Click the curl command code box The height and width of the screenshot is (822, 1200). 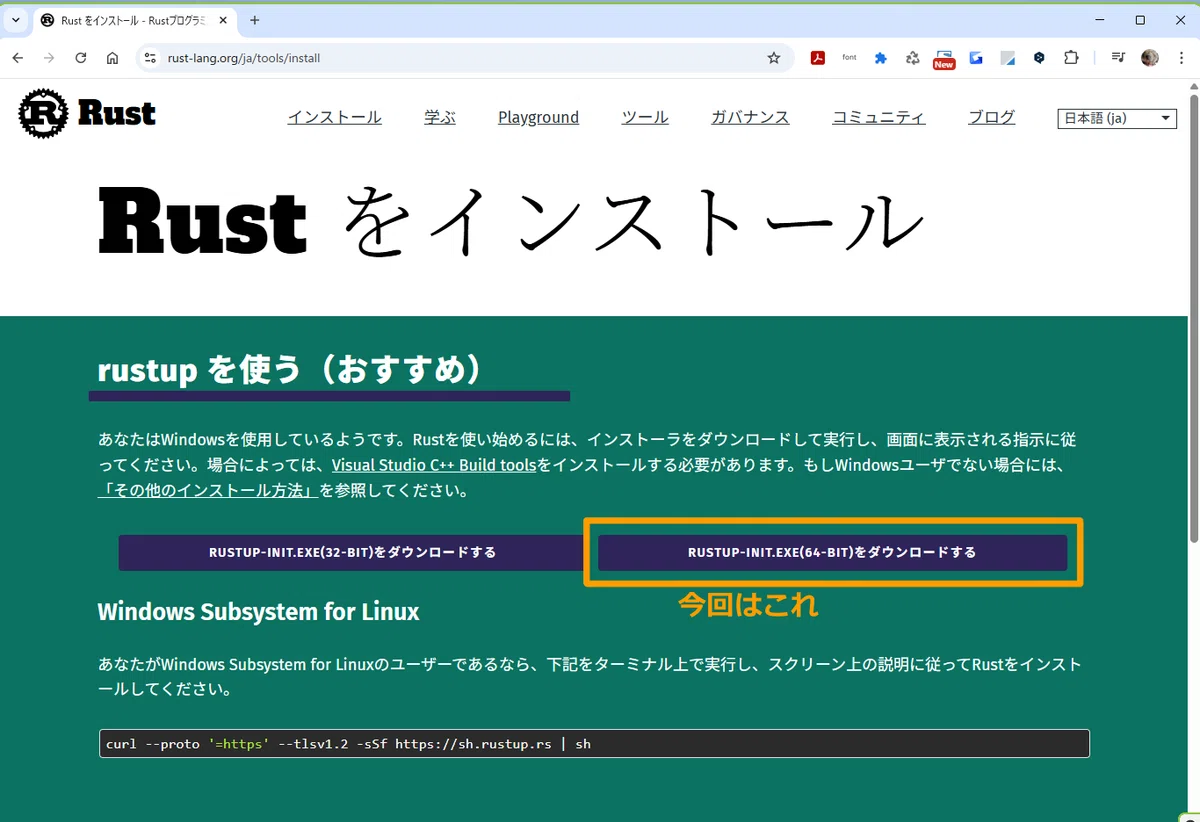tap(594, 744)
